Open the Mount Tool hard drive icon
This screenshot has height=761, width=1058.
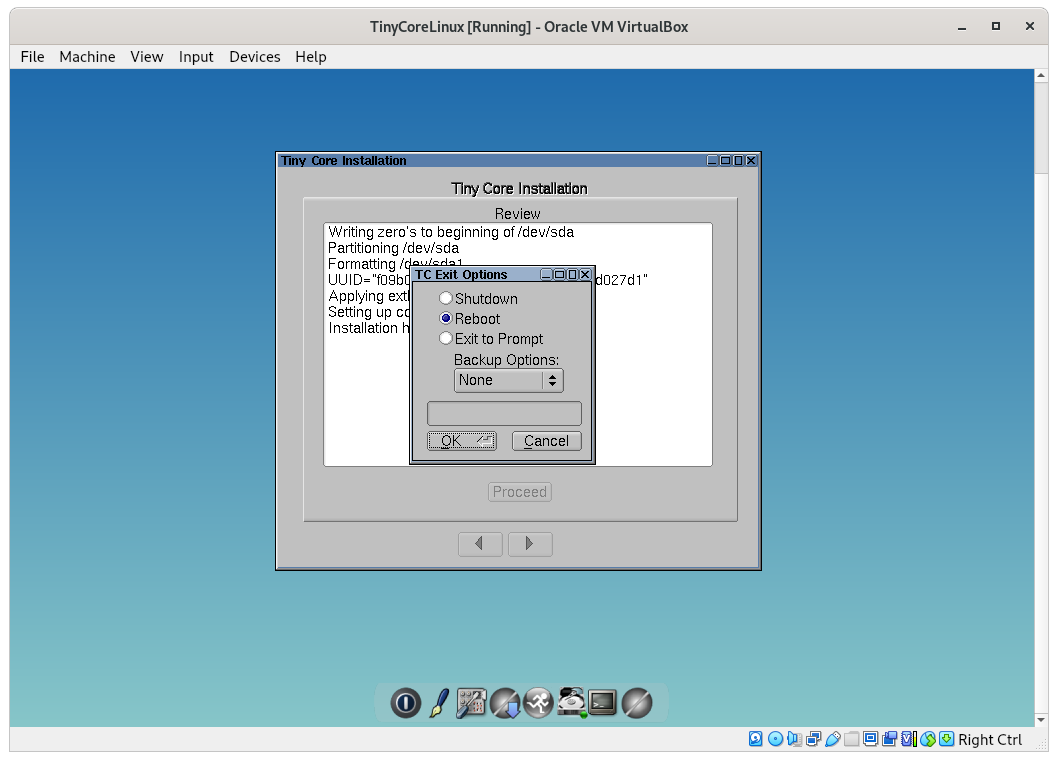(x=571, y=702)
